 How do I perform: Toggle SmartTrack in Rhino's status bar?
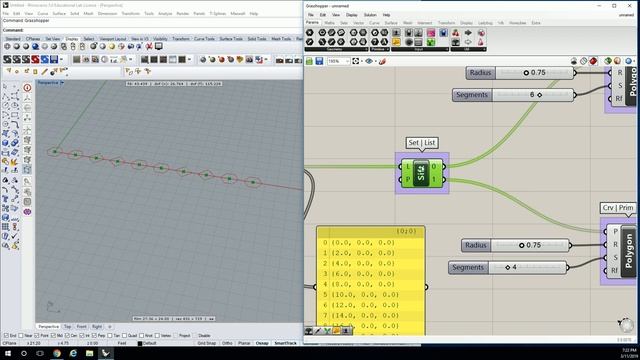(x=285, y=343)
